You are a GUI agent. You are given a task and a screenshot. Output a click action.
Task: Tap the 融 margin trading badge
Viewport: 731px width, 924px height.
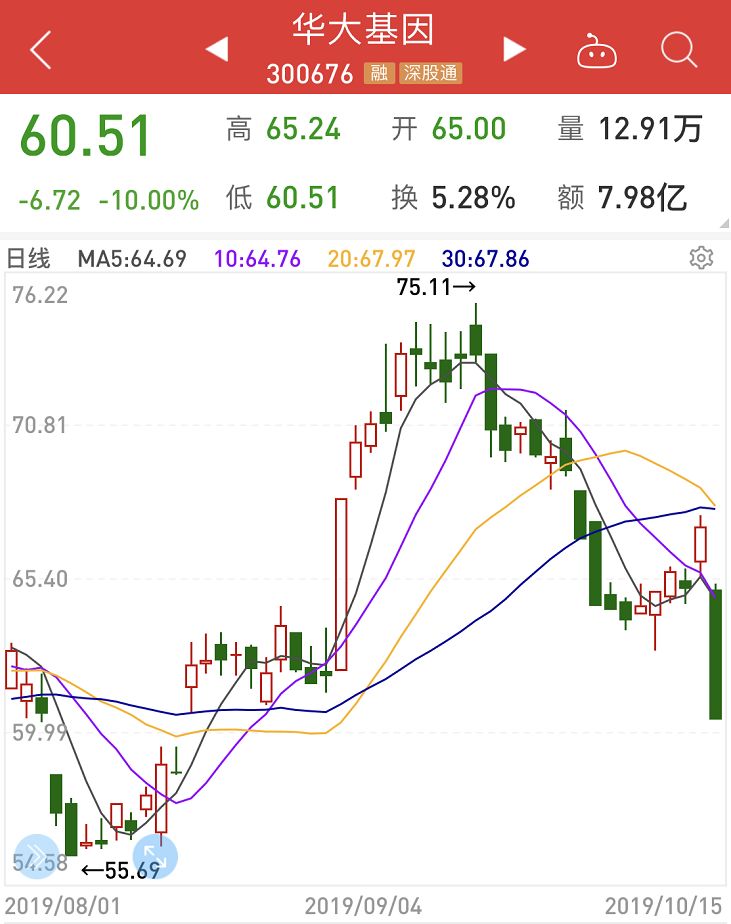click(x=379, y=73)
